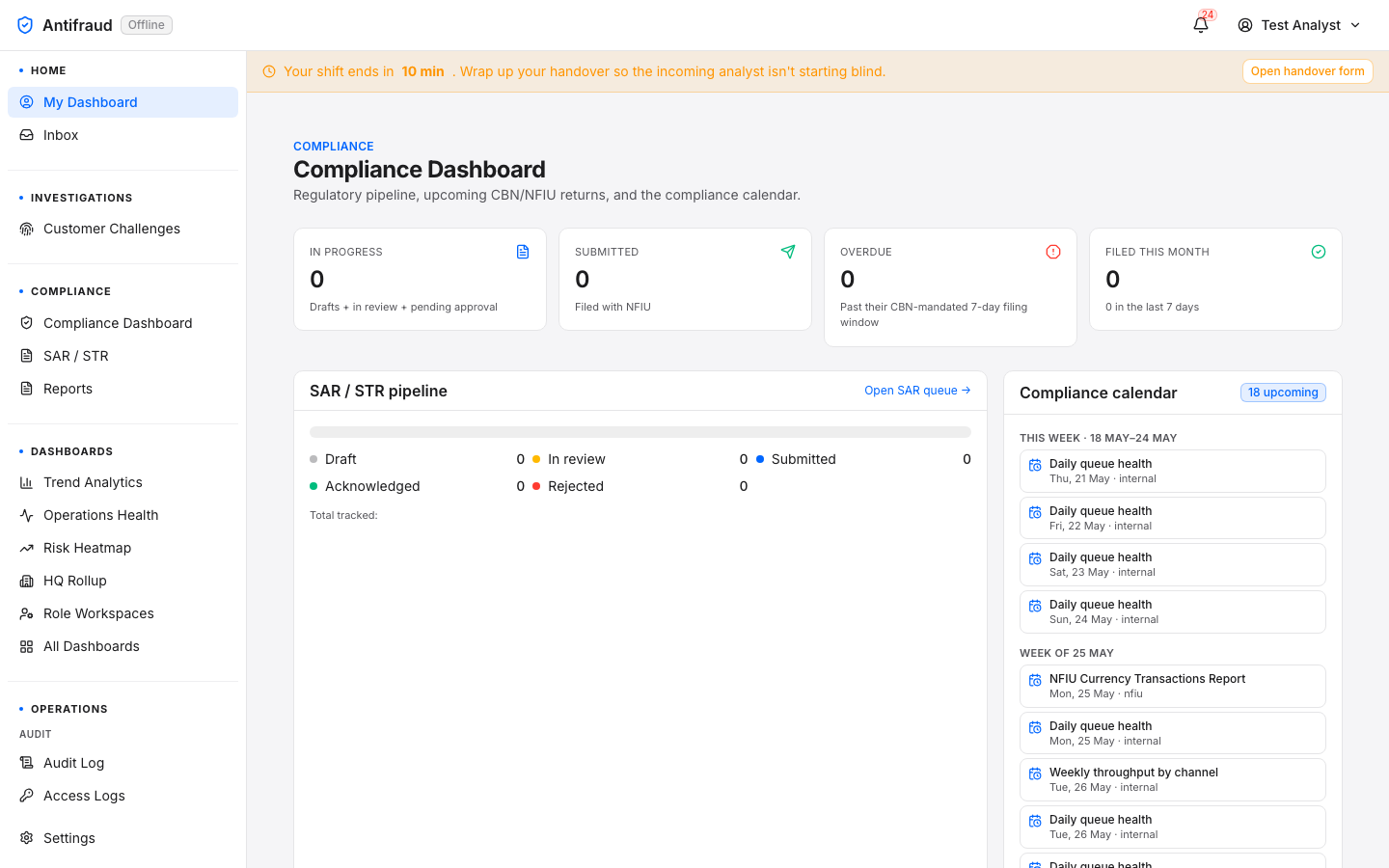The height and width of the screenshot is (868, 1389).
Task: Click the bar chart icon for Trend Analytics
Action: (x=27, y=482)
